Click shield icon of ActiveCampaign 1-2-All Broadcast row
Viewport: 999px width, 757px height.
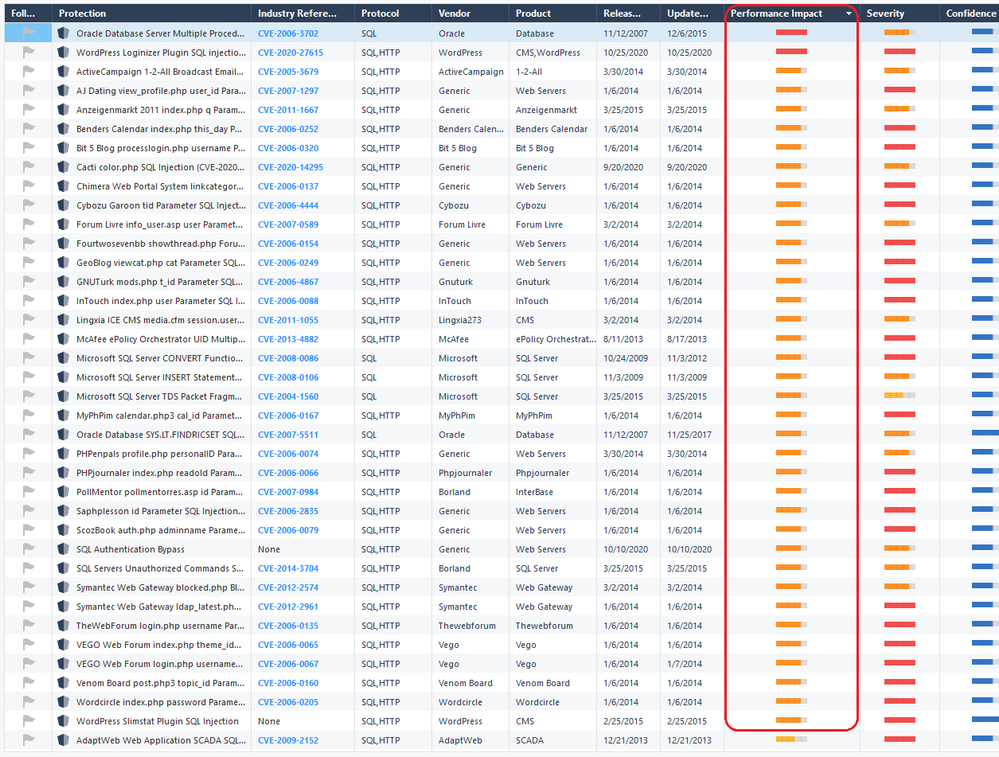point(63,71)
